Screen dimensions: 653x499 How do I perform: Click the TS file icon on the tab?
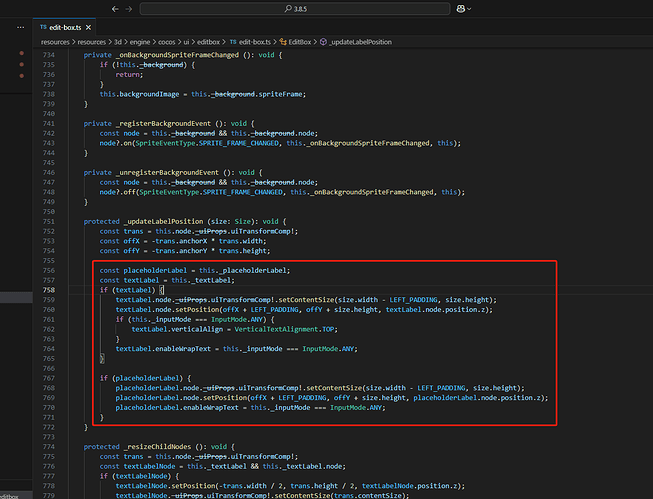(x=43, y=27)
